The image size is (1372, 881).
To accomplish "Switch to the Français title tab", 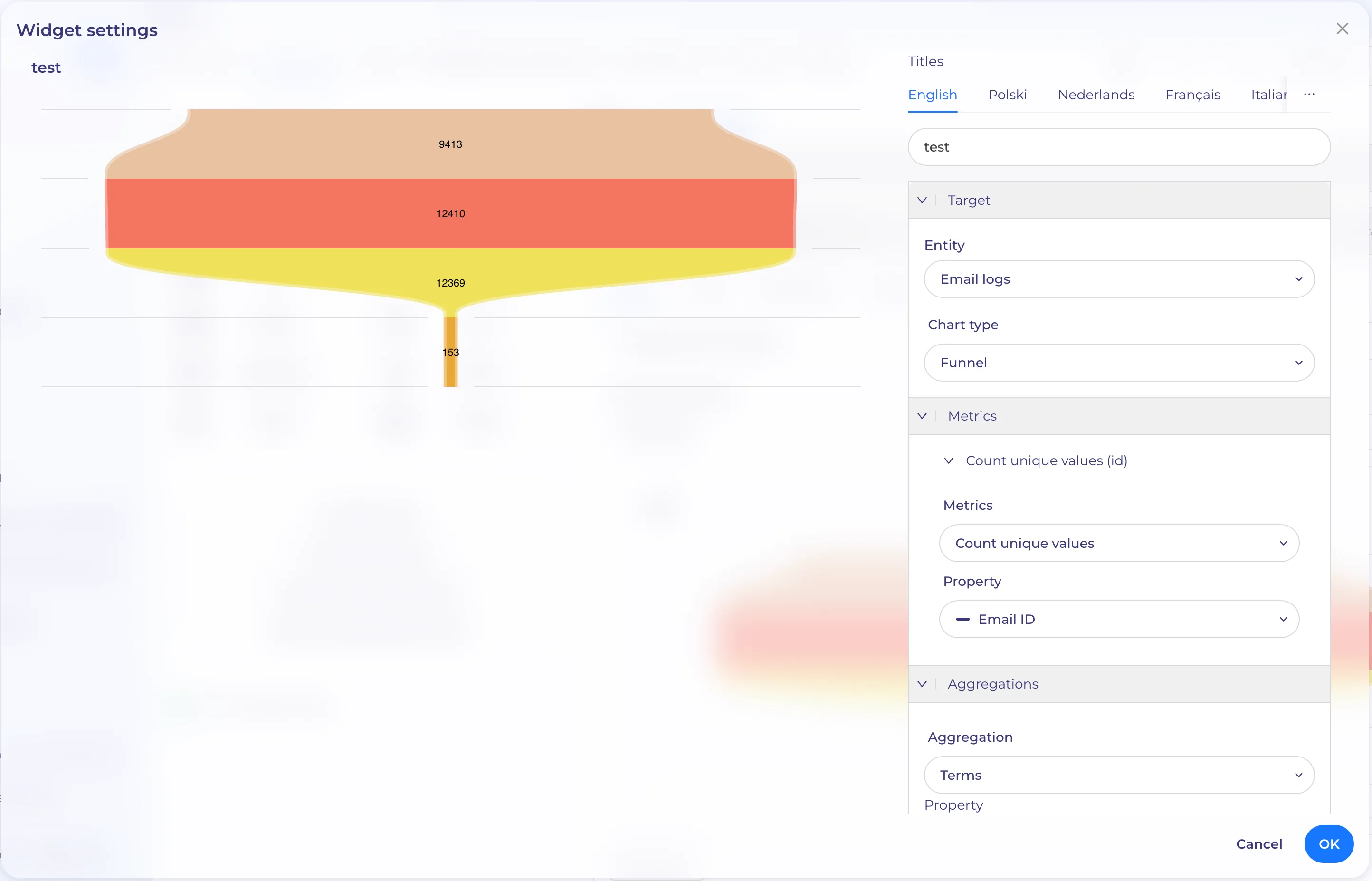I will (1192, 95).
